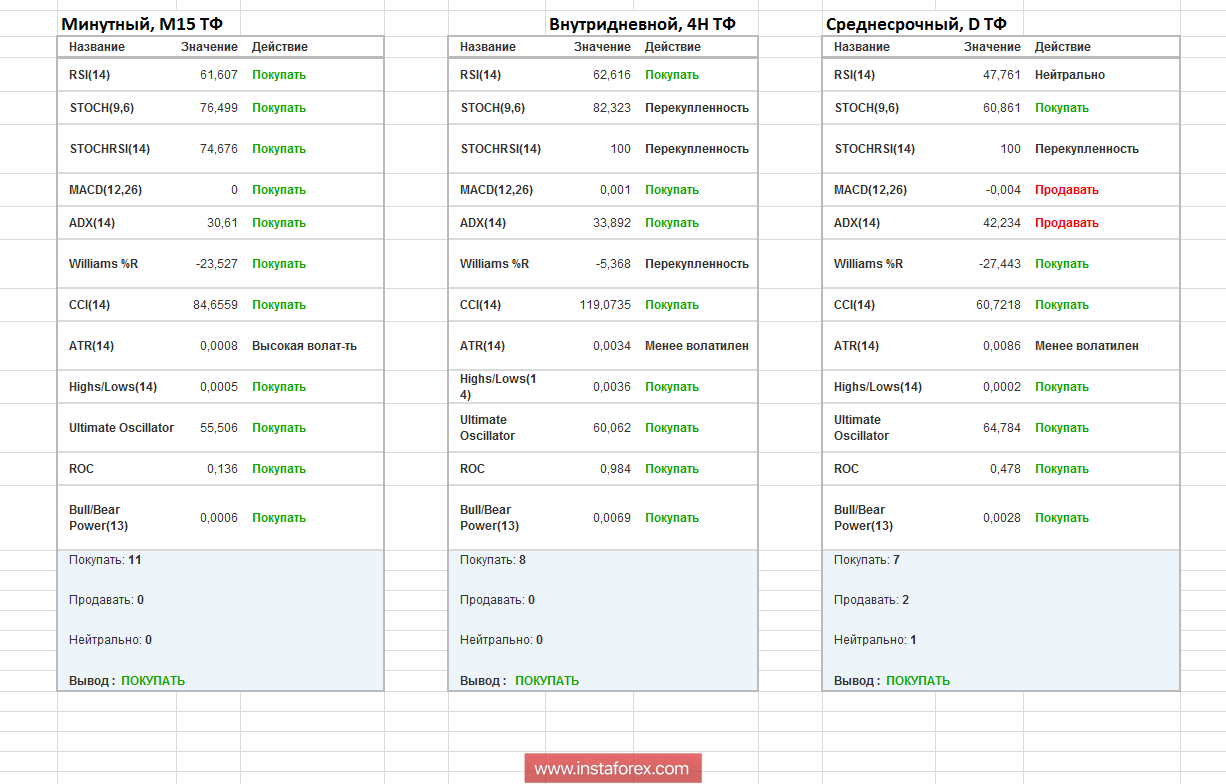Click red Продавать next to ADX(14) in daily table

[x=1066, y=223]
